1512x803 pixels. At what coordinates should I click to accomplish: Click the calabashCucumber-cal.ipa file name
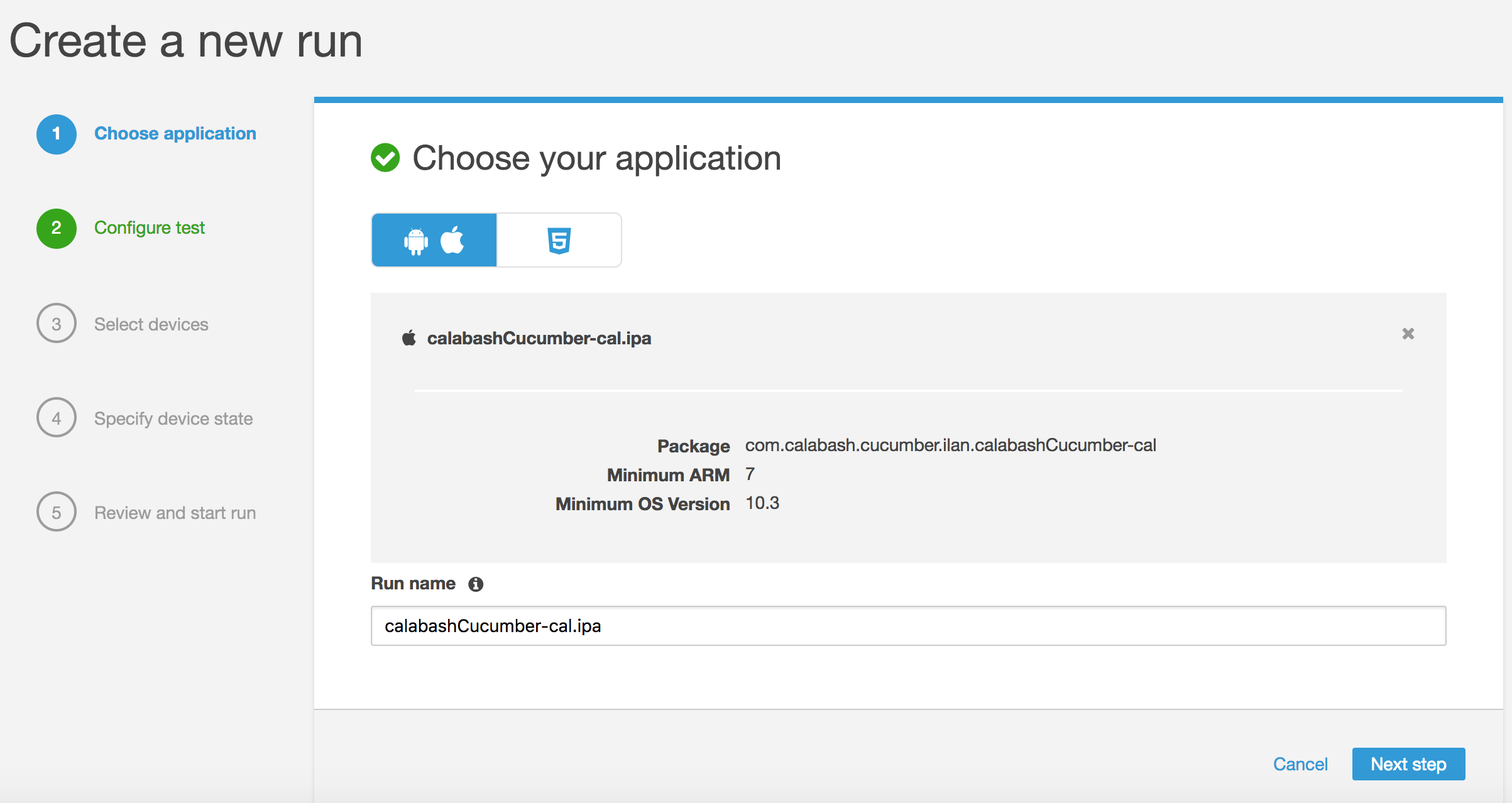[539, 338]
